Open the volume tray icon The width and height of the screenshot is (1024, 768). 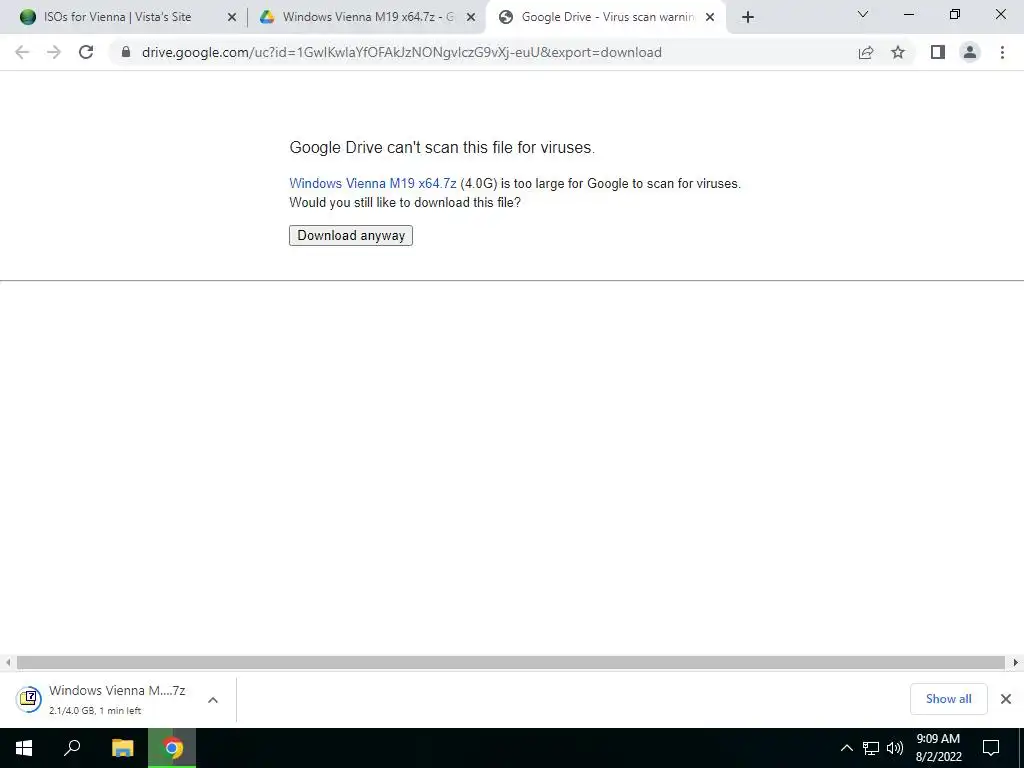[895, 748]
